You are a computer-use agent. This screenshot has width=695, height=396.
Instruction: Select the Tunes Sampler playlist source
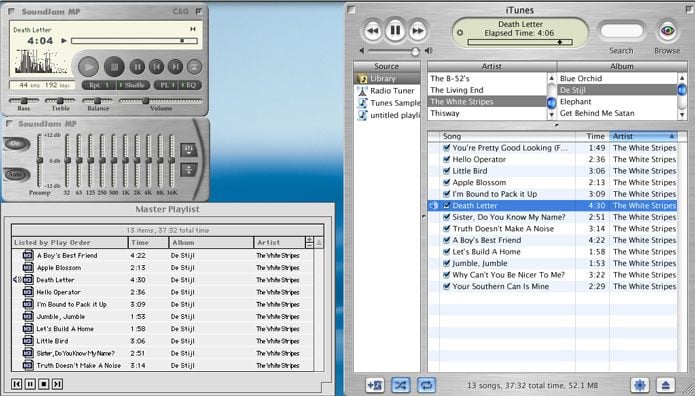387,103
